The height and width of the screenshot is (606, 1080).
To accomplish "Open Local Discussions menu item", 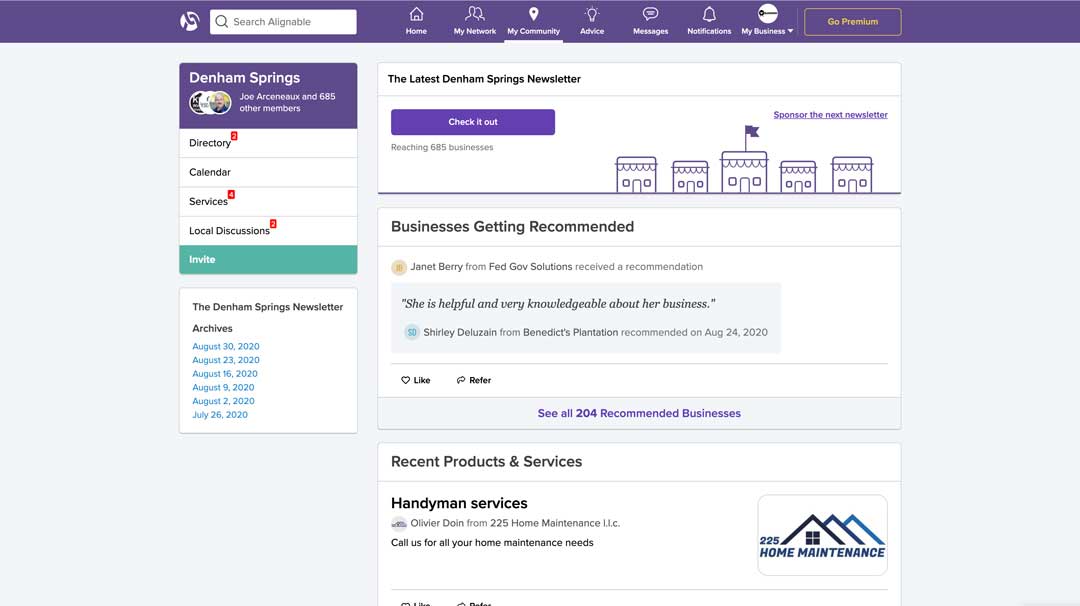I will 268,231.
